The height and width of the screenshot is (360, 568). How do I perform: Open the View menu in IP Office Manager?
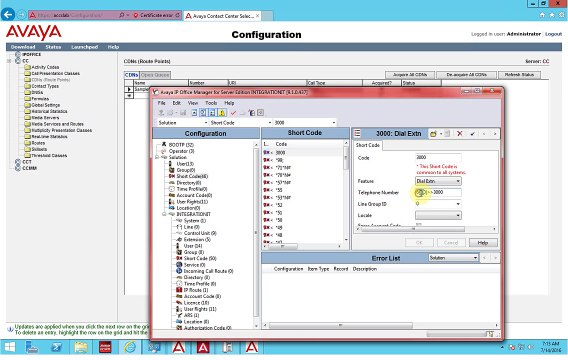coord(193,103)
